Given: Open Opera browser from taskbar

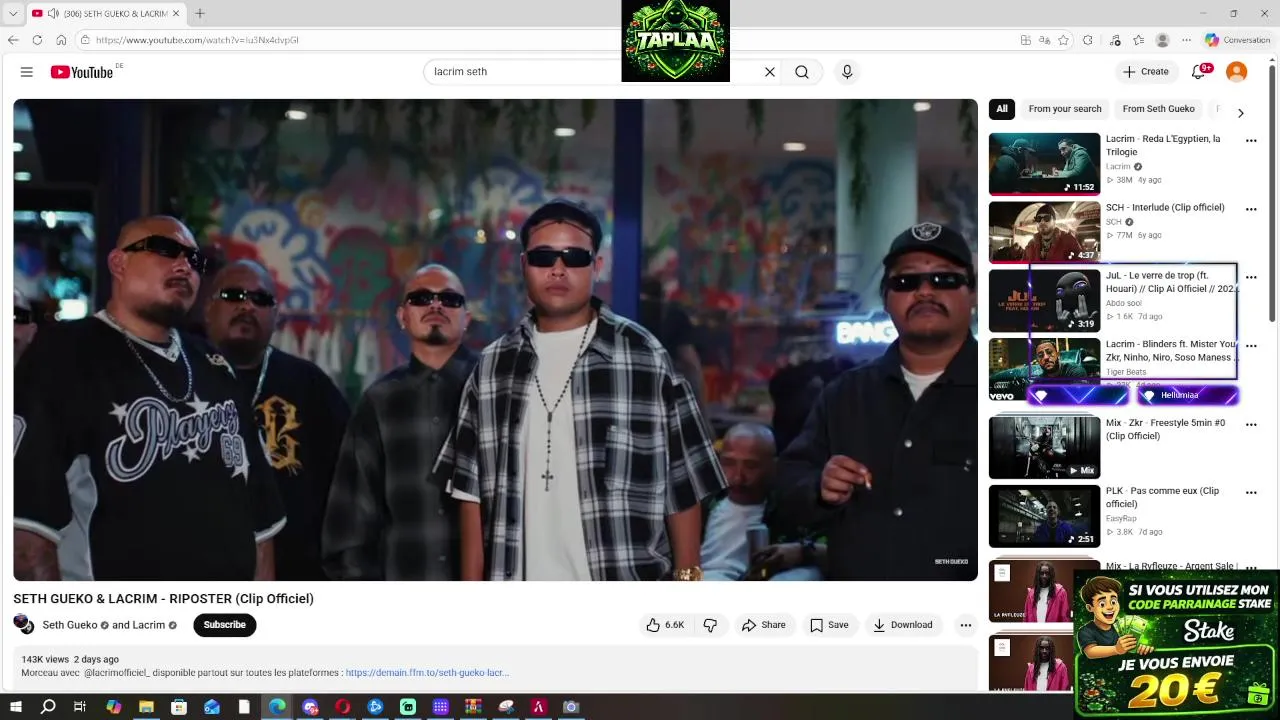Looking at the screenshot, I should [x=342, y=707].
